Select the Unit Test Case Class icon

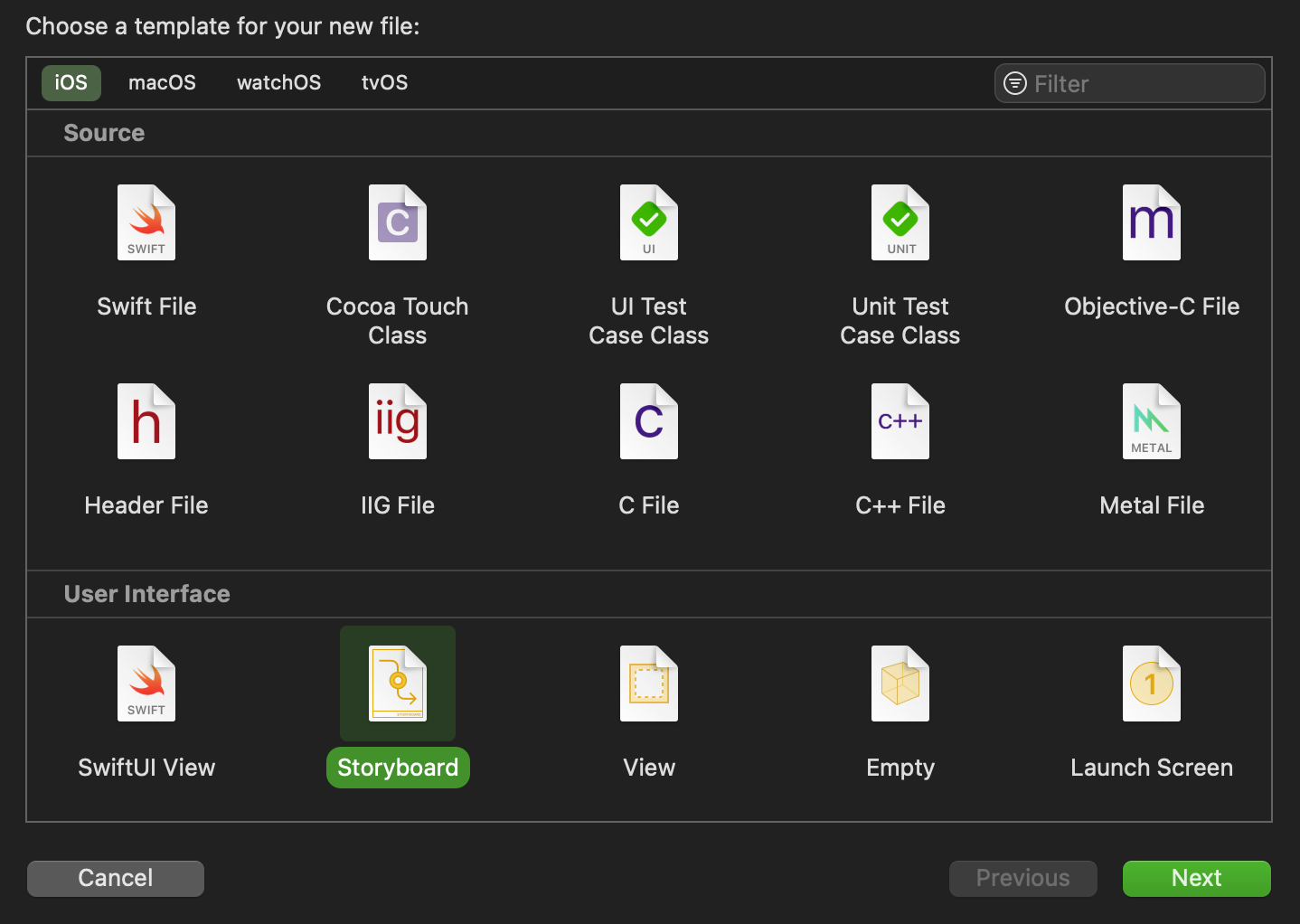[900, 222]
